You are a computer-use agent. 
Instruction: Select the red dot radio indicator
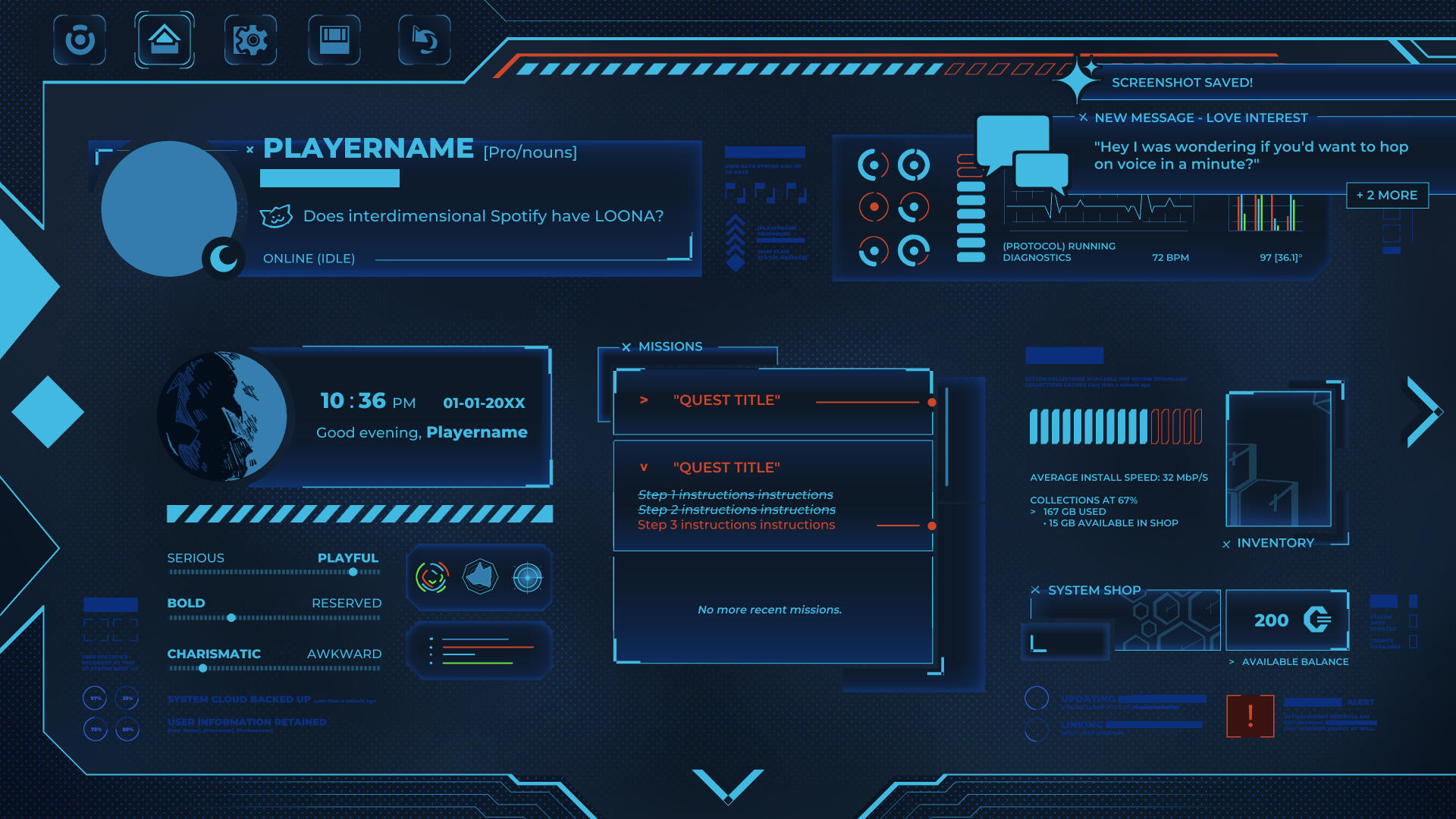(x=874, y=207)
